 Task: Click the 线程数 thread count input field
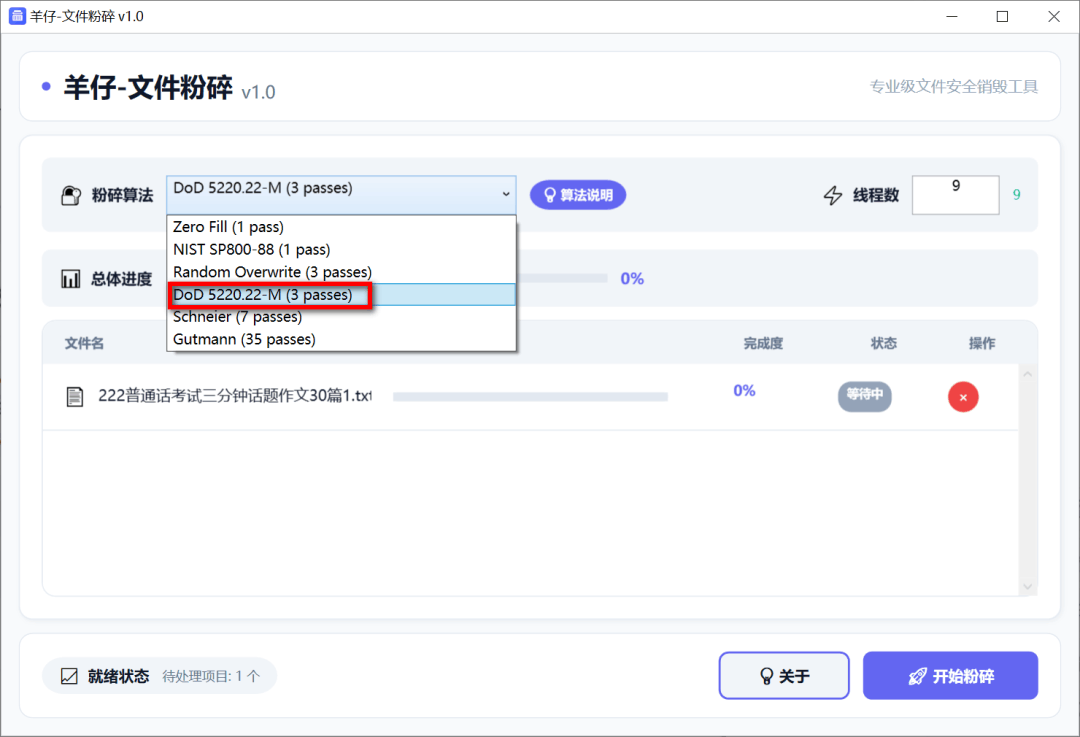[x=955, y=195]
